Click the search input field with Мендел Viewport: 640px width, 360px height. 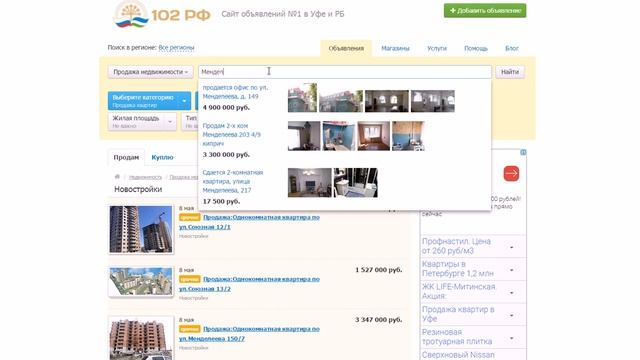345,72
